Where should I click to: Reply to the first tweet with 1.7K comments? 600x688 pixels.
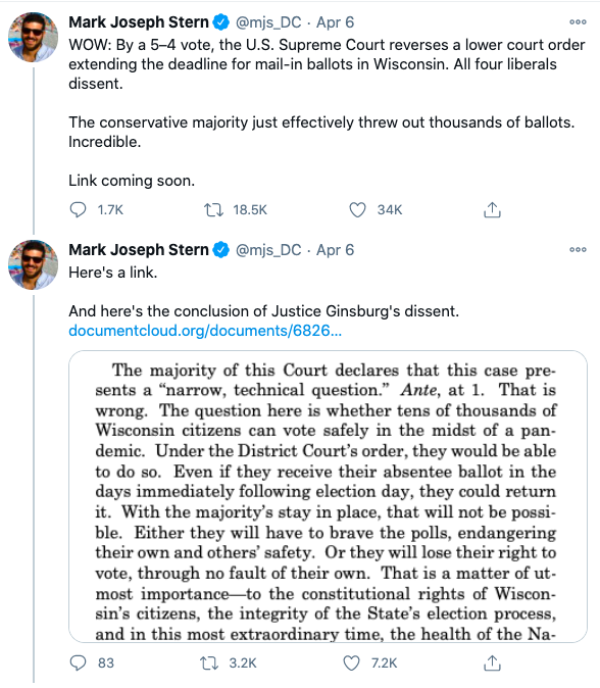coord(78,210)
